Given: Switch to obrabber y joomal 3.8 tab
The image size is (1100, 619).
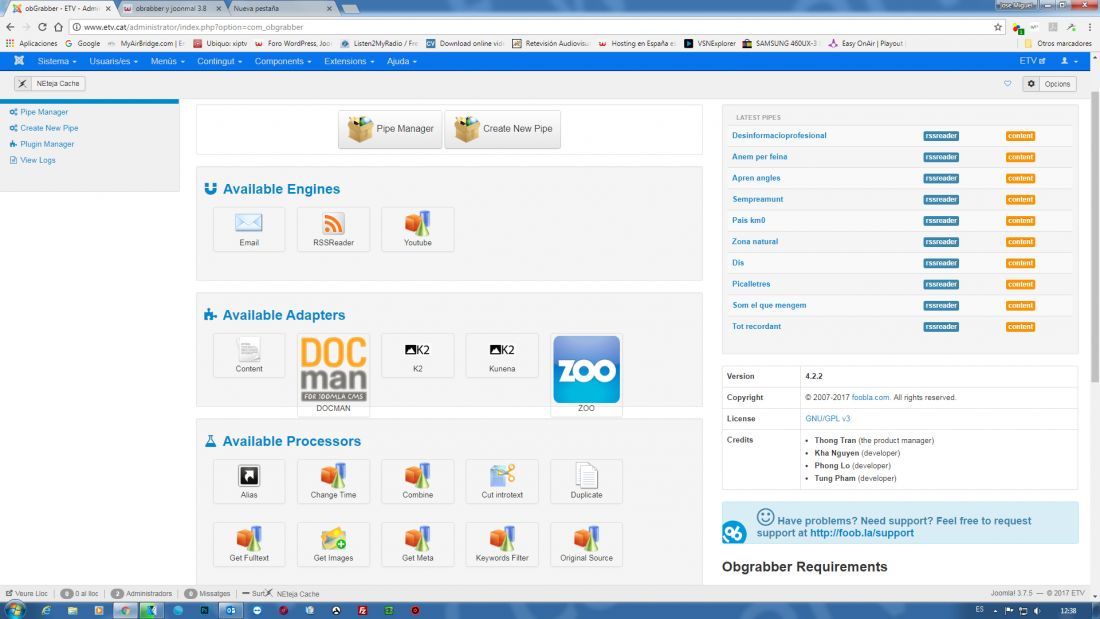Looking at the screenshot, I should [x=171, y=8].
